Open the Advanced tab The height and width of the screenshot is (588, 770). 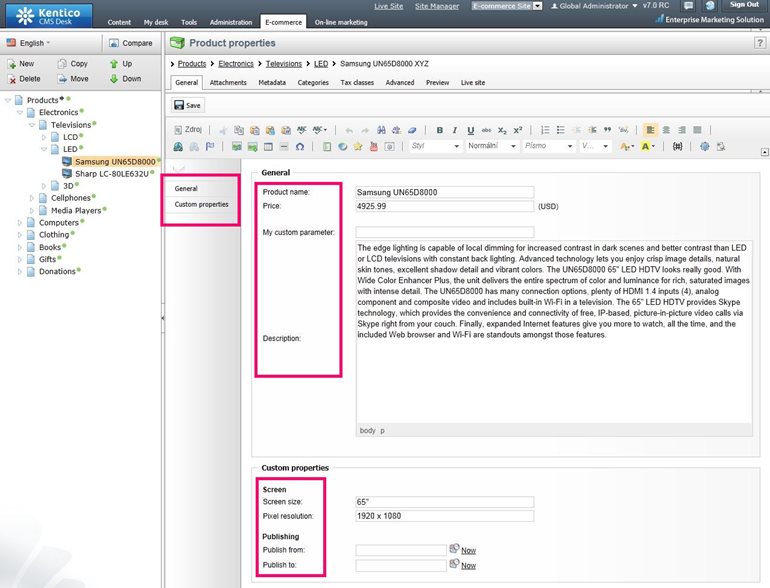click(x=400, y=83)
